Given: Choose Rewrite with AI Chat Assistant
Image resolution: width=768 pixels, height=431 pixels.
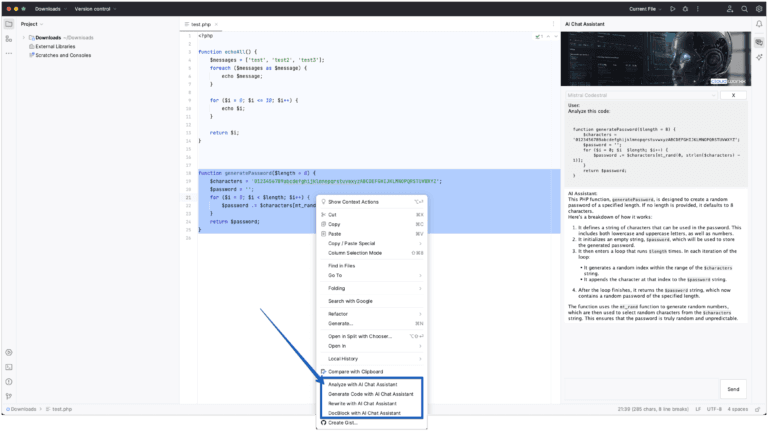Looking at the screenshot, I should tap(372, 404).
